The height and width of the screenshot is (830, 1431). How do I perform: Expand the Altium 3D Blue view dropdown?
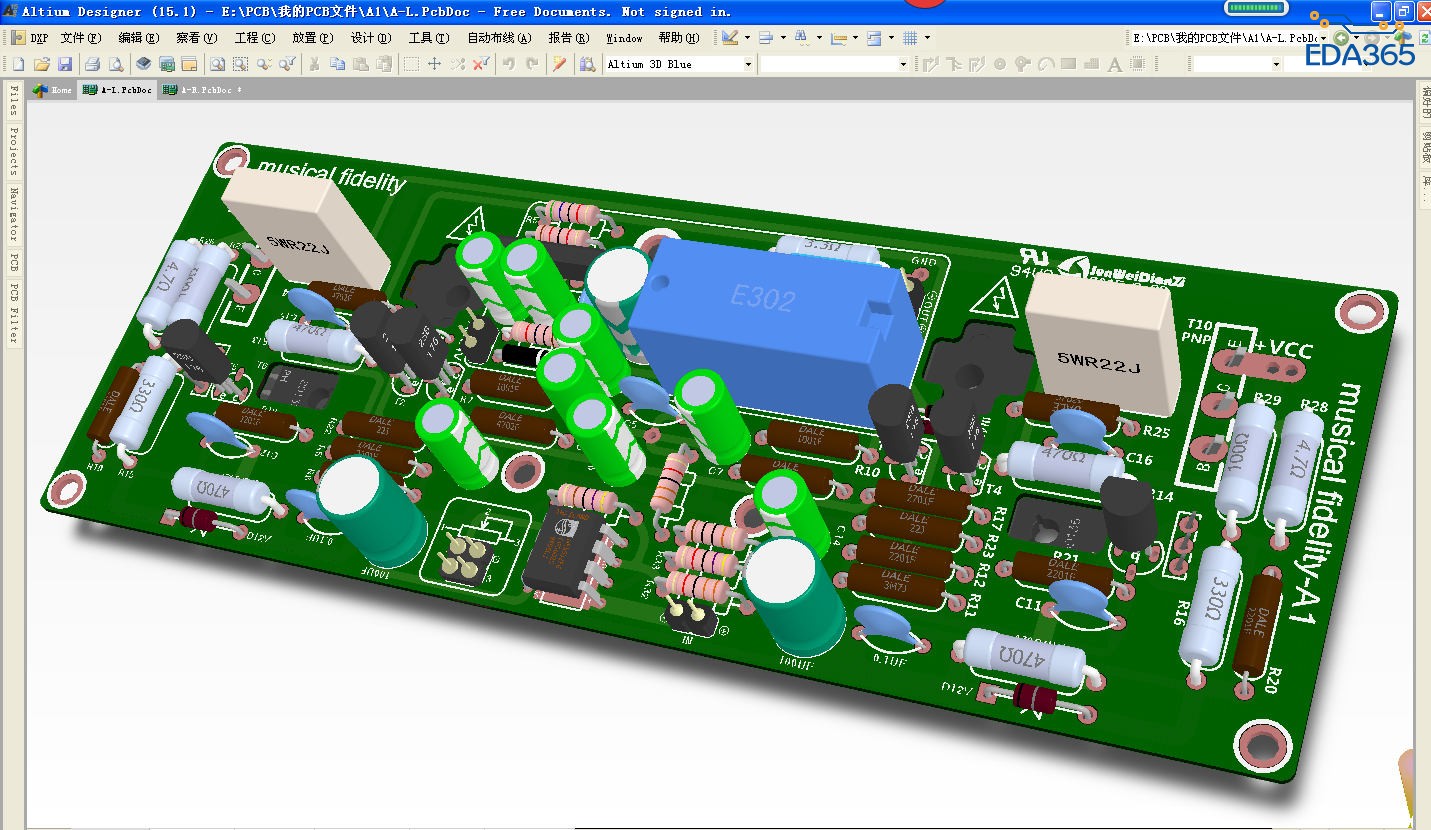(747, 64)
